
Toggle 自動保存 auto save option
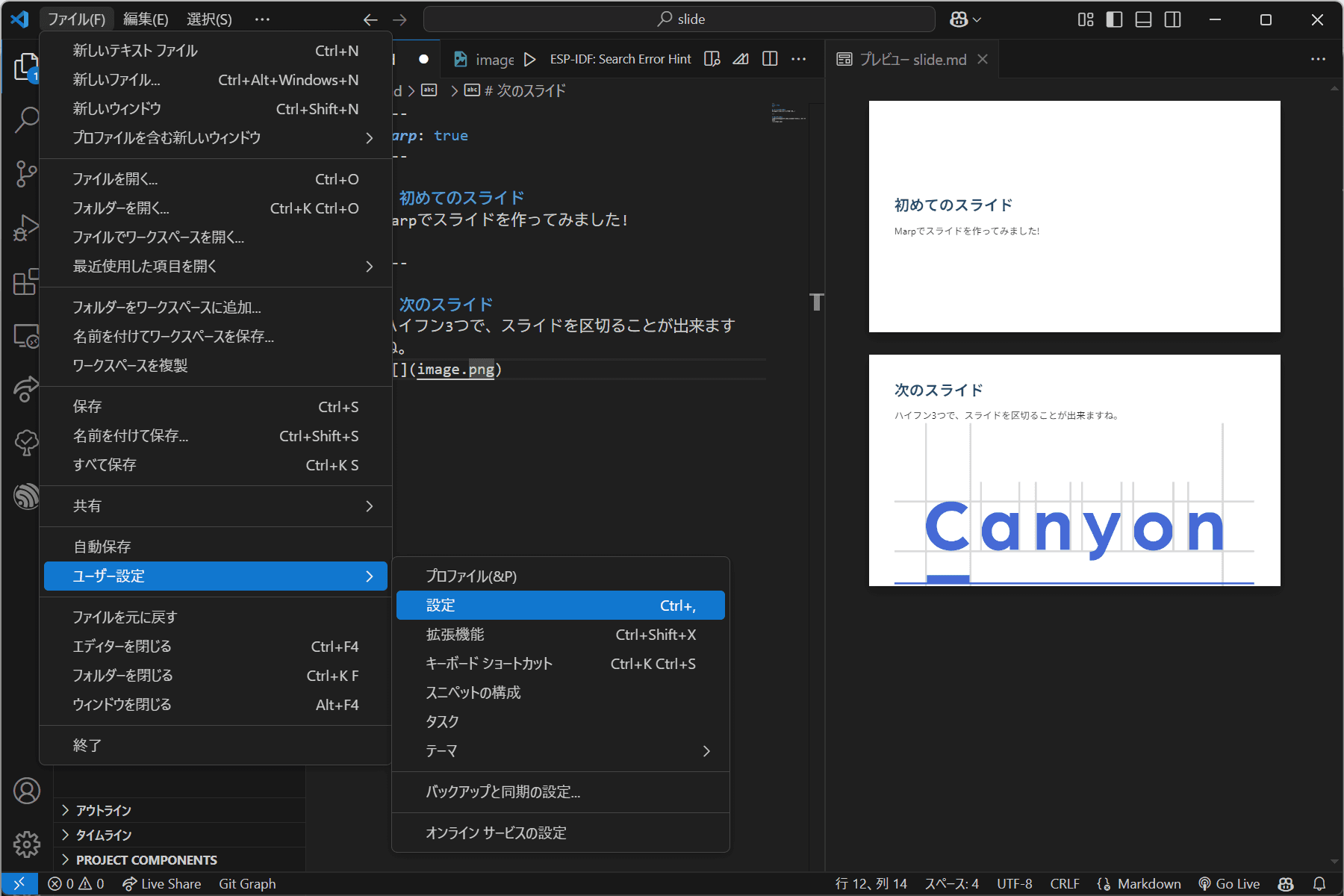point(102,547)
